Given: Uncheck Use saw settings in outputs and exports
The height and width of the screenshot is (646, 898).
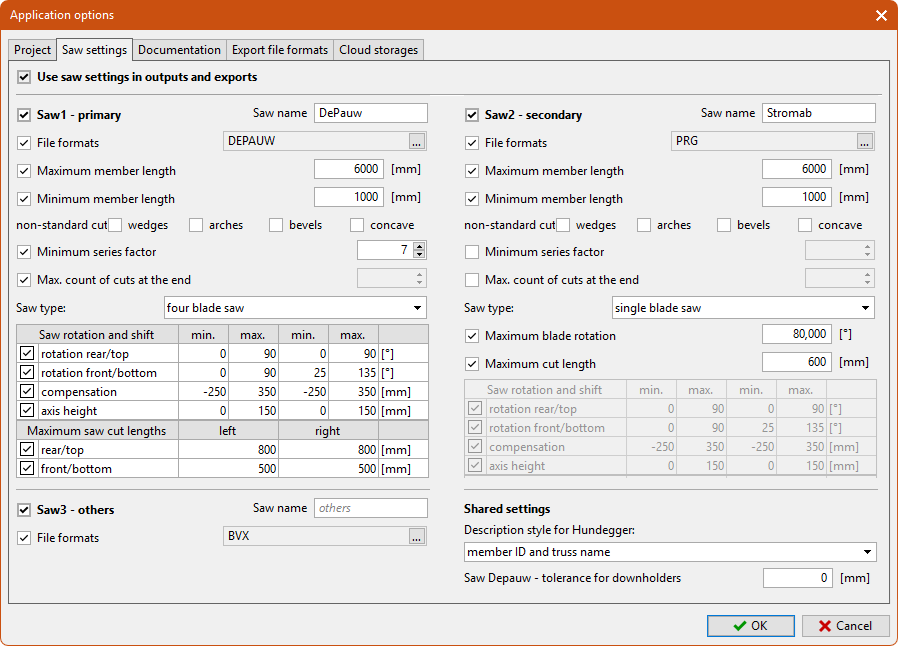Looking at the screenshot, I should click(24, 77).
